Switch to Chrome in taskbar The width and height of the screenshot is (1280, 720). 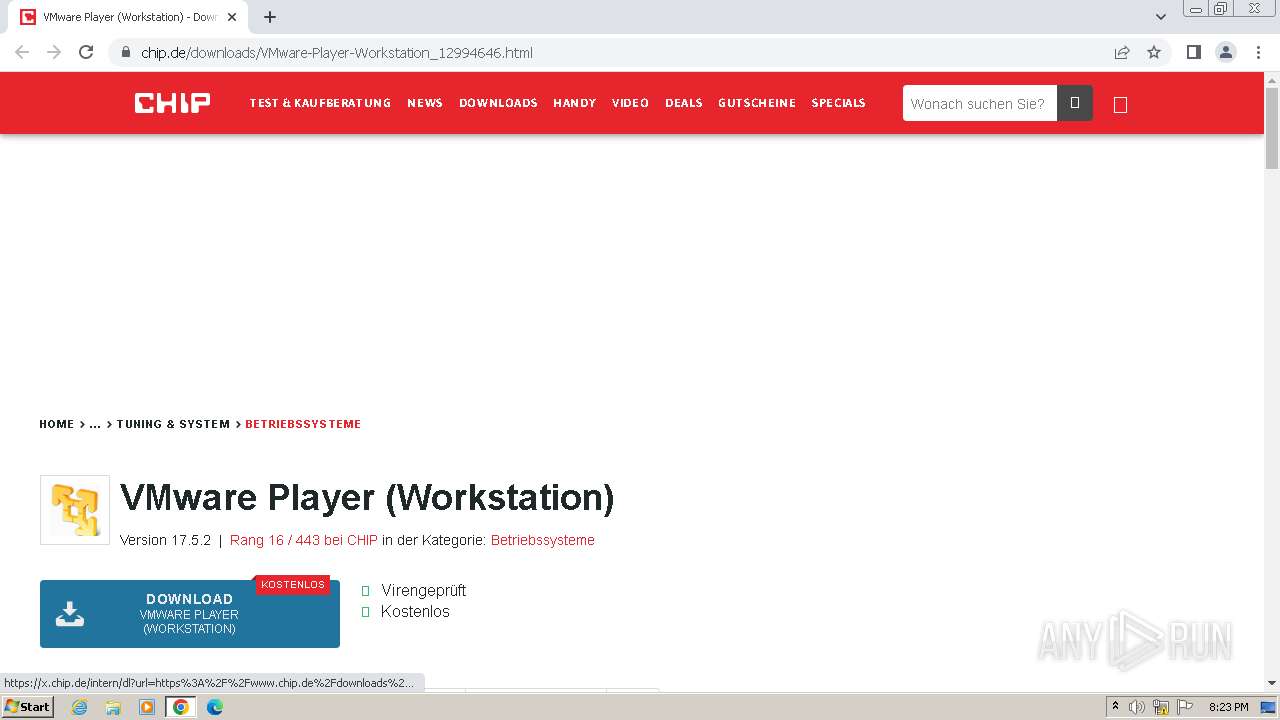point(181,707)
